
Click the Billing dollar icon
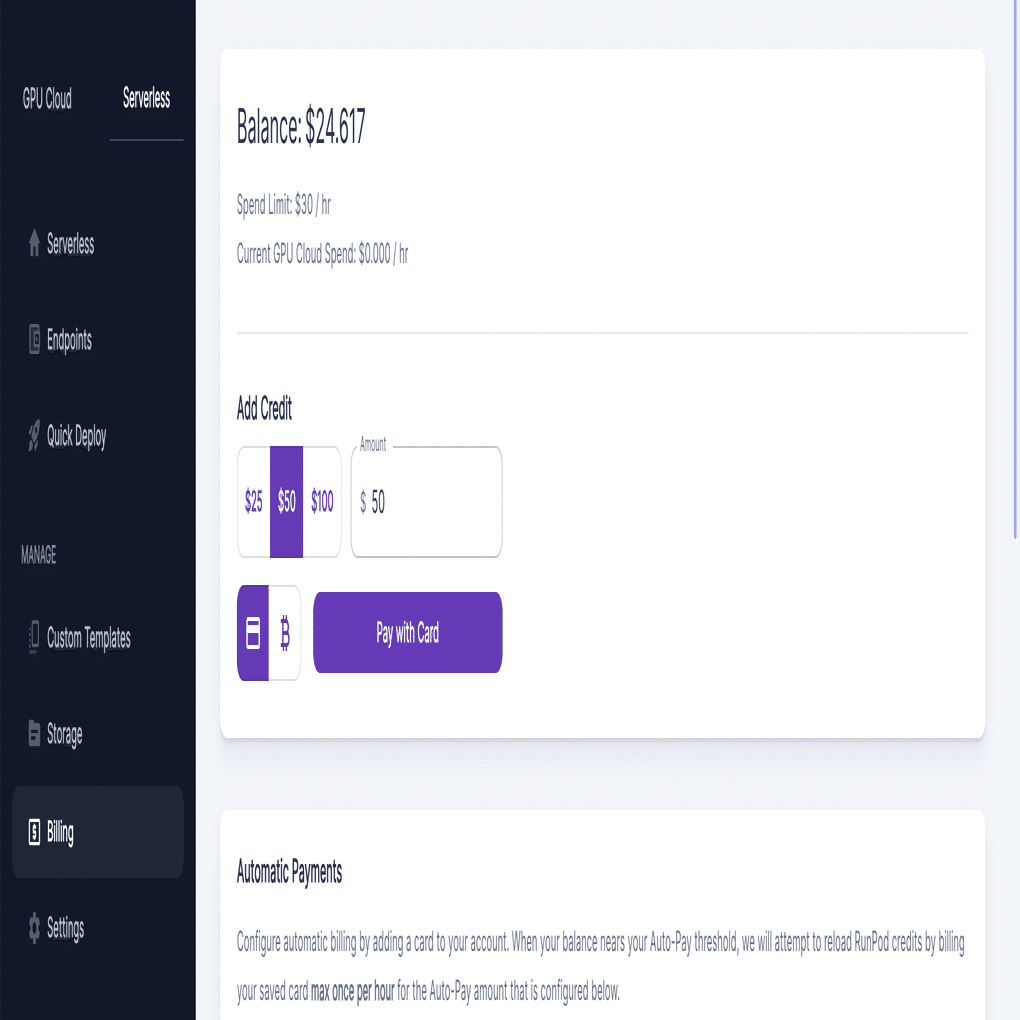[x=34, y=831]
